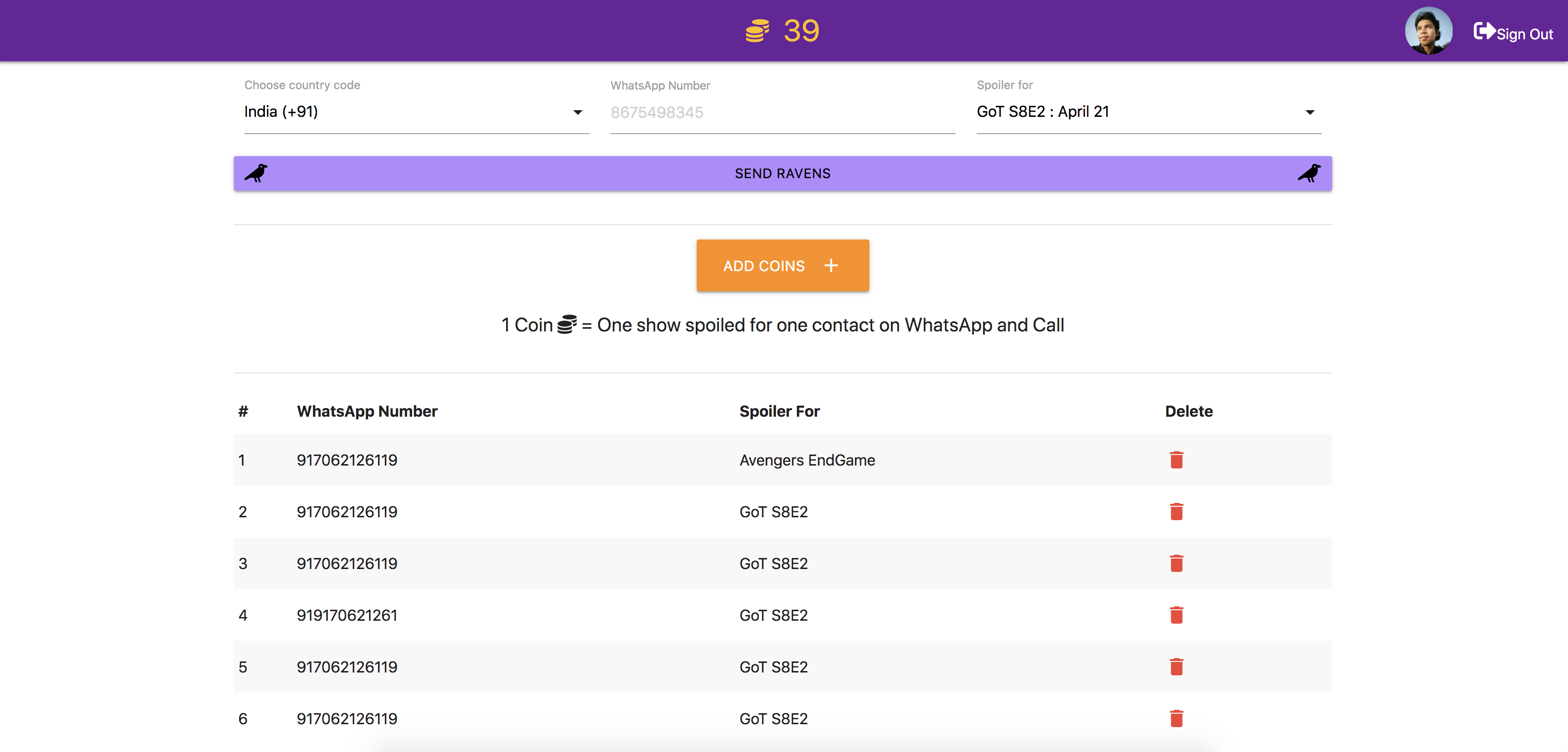The height and width of the screenshot is (752, 1568).
Task: Remove row 3 using trash icon
Action: [x=1176, y=563]
